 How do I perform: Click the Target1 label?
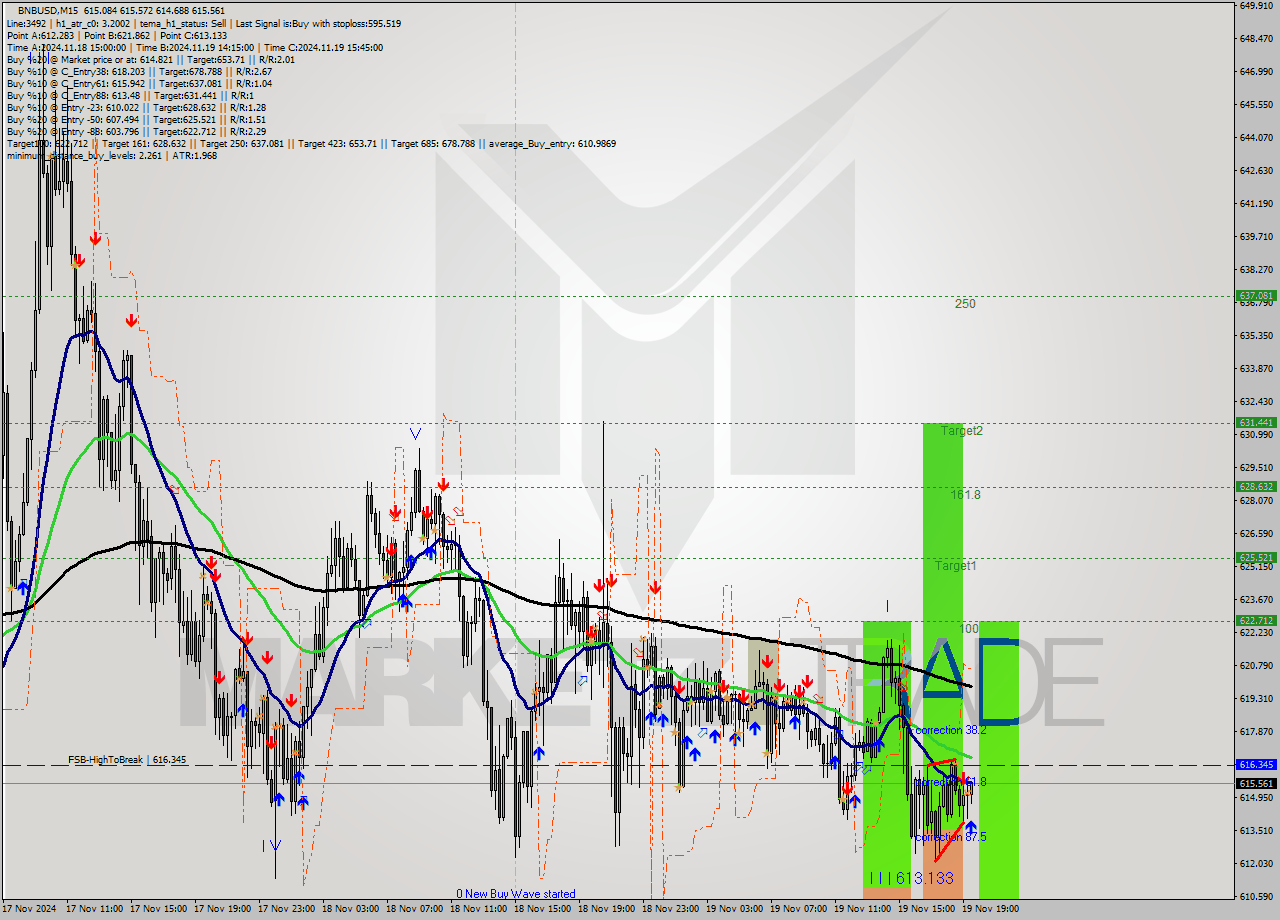(x=956, y=566)
